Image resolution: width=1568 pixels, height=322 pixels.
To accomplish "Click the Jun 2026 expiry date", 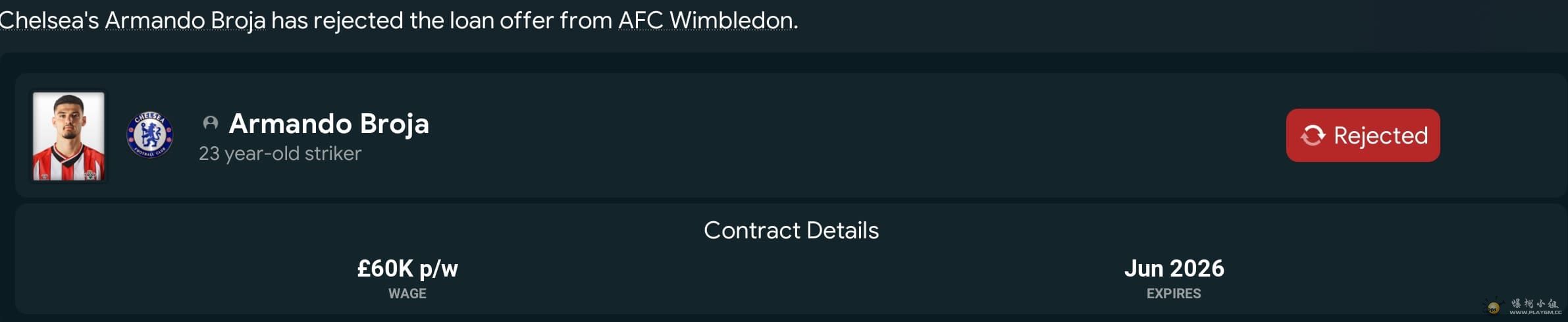I will (x=1174, y=268).
